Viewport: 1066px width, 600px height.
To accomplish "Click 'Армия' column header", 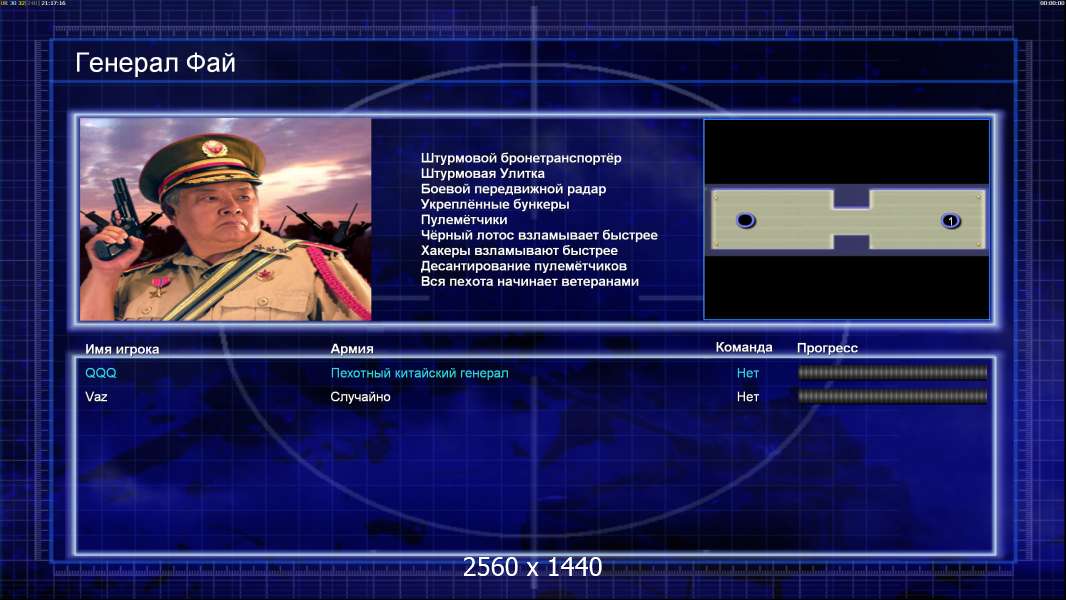I will pyautogui.click(x=351, y=349).
